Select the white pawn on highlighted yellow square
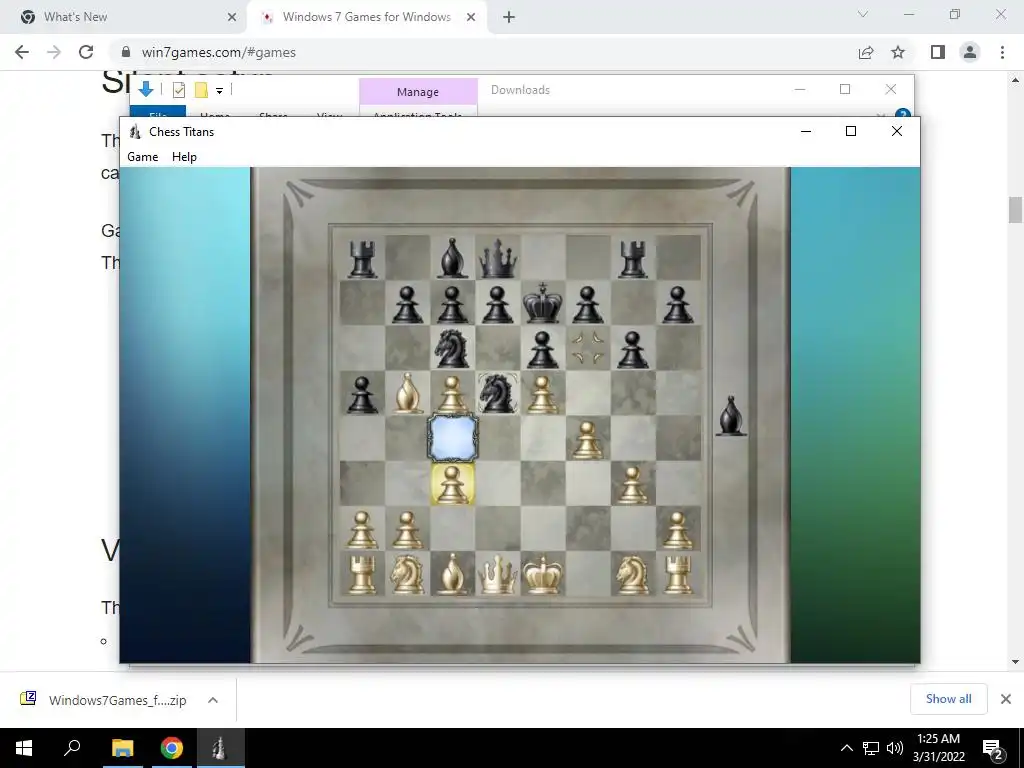The height and width of the screenshot is (768, 1024). click(x=452, y=484)
